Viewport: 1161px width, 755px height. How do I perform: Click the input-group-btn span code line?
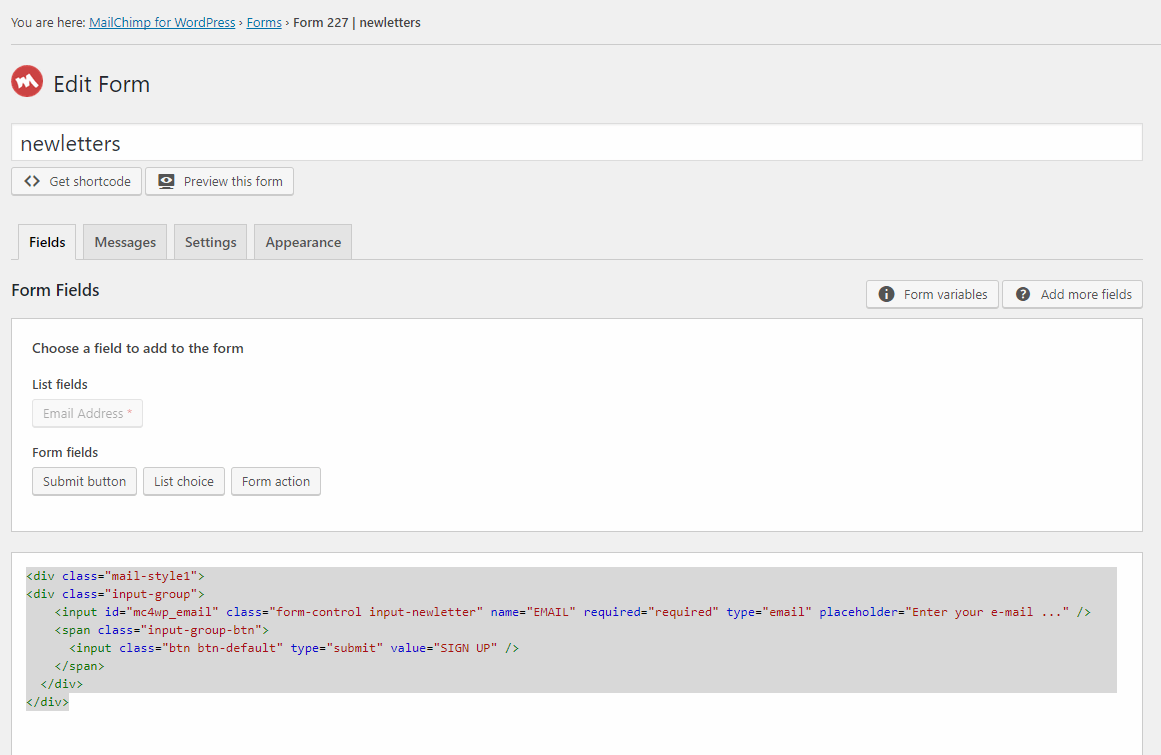tap(161, 631)
